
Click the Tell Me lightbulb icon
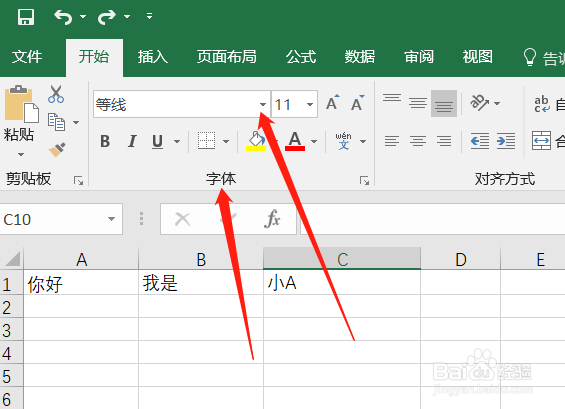[x=529, y=57]
